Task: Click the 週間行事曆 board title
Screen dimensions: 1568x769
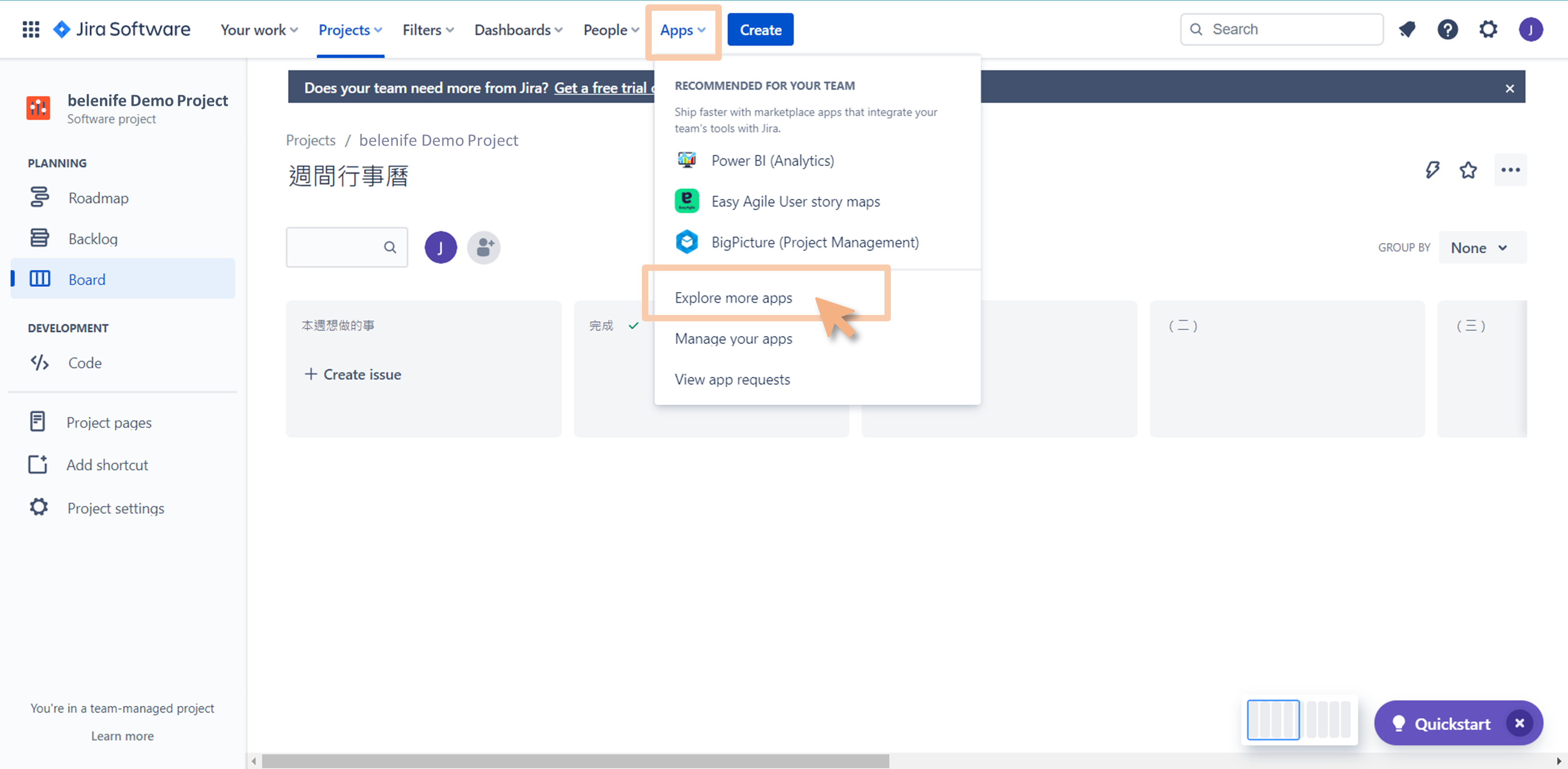Action: tap(348, 176)
